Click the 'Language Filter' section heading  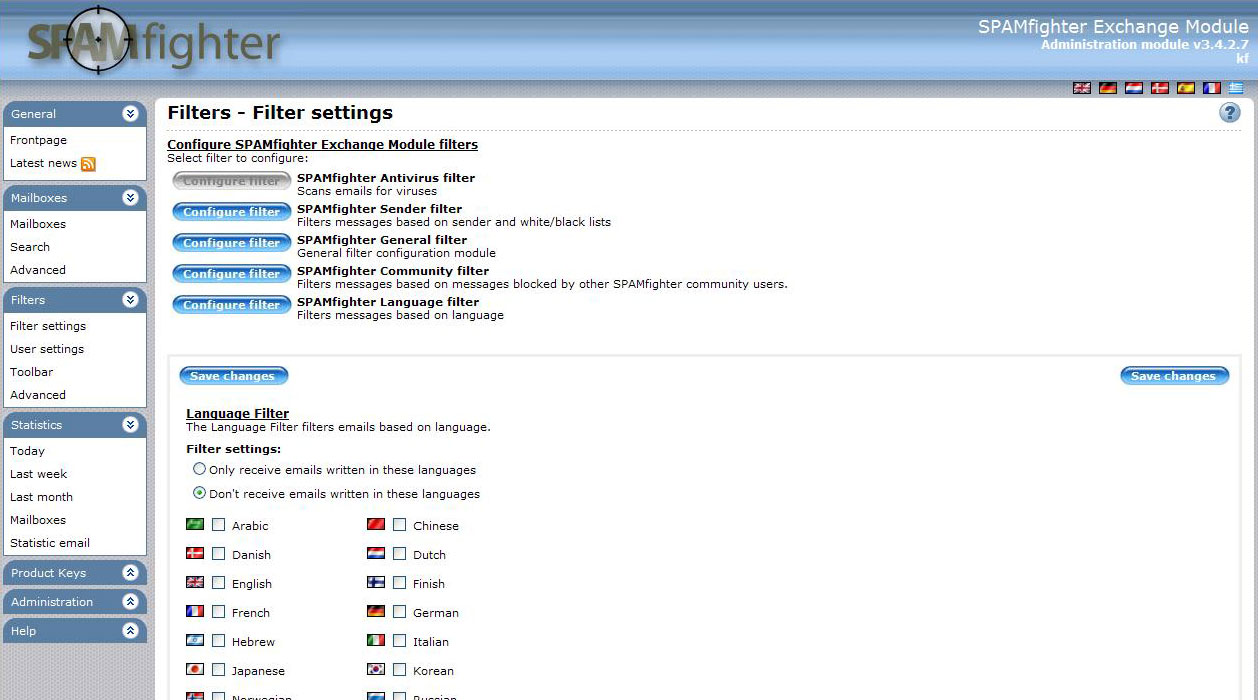point(238,413)
